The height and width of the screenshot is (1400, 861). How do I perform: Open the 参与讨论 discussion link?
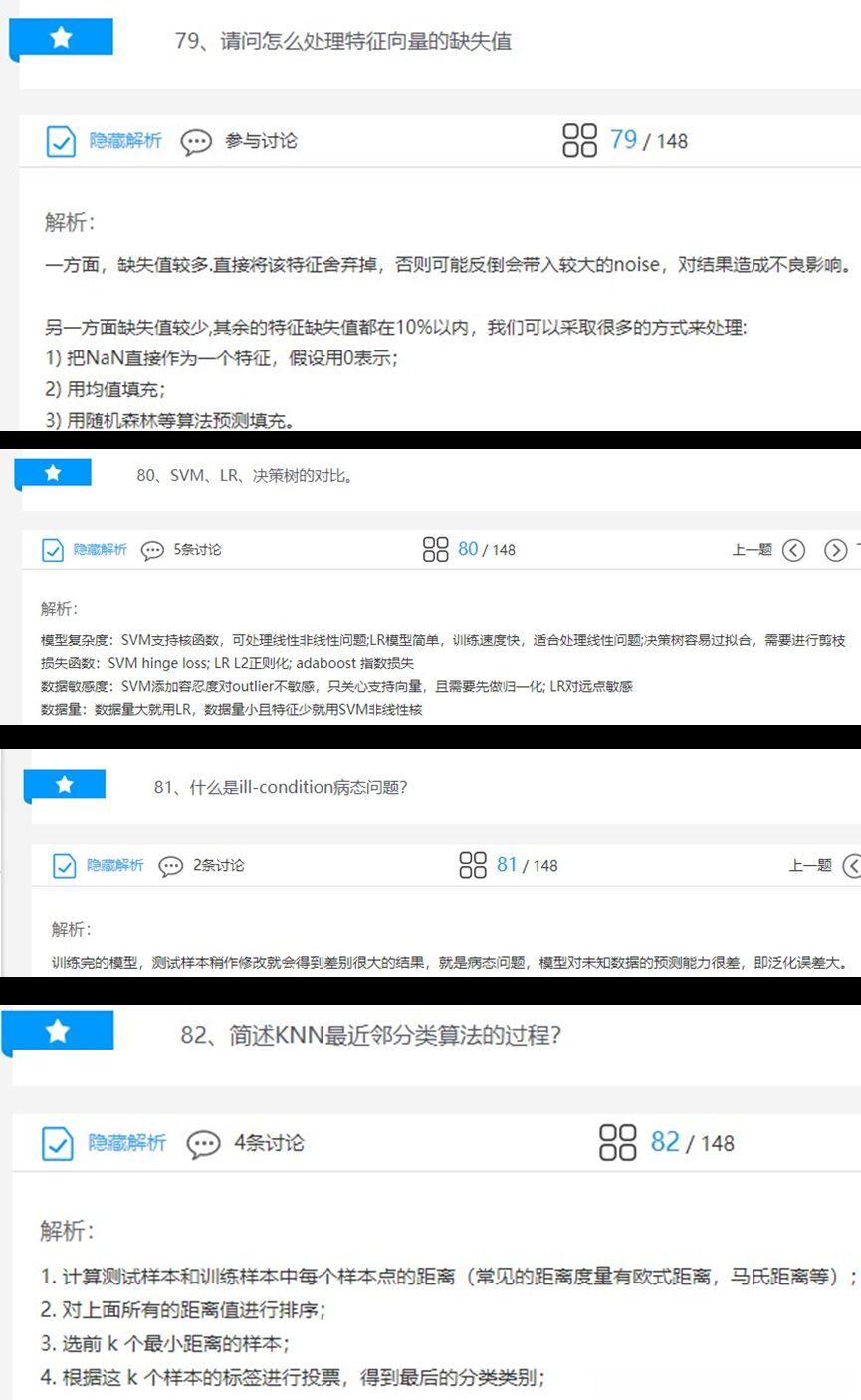[x=261, y=141]
